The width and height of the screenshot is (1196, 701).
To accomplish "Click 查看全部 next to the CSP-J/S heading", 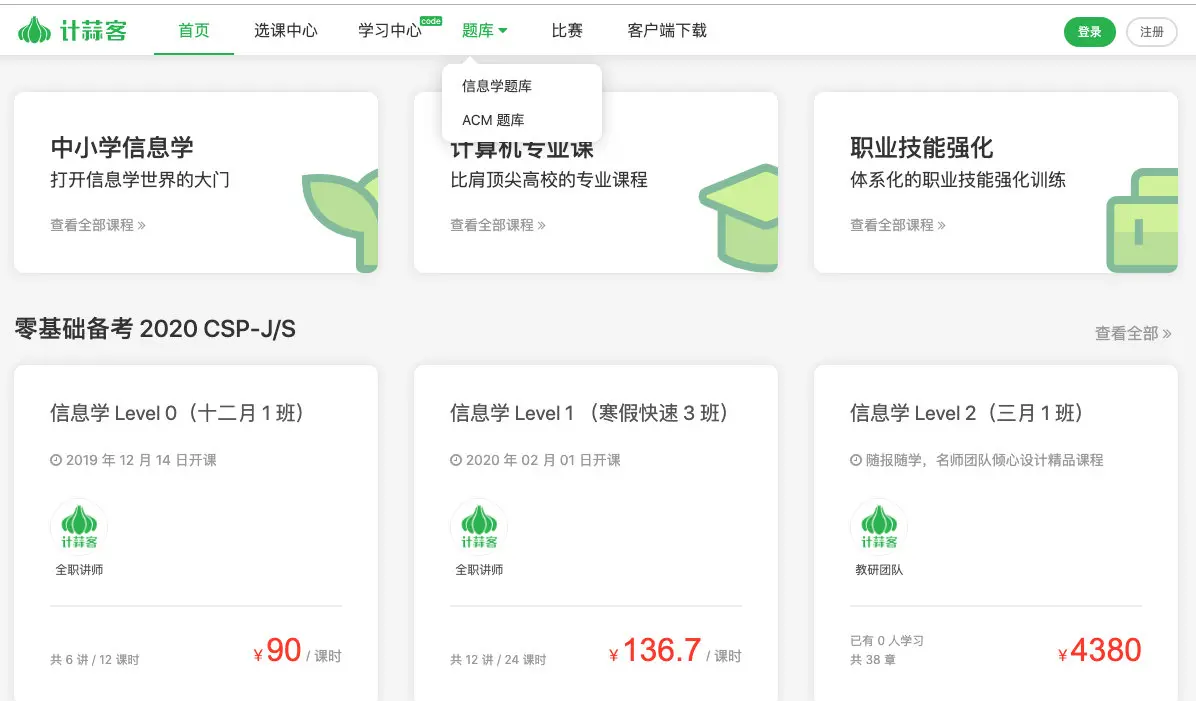I will coord(1133,333).
